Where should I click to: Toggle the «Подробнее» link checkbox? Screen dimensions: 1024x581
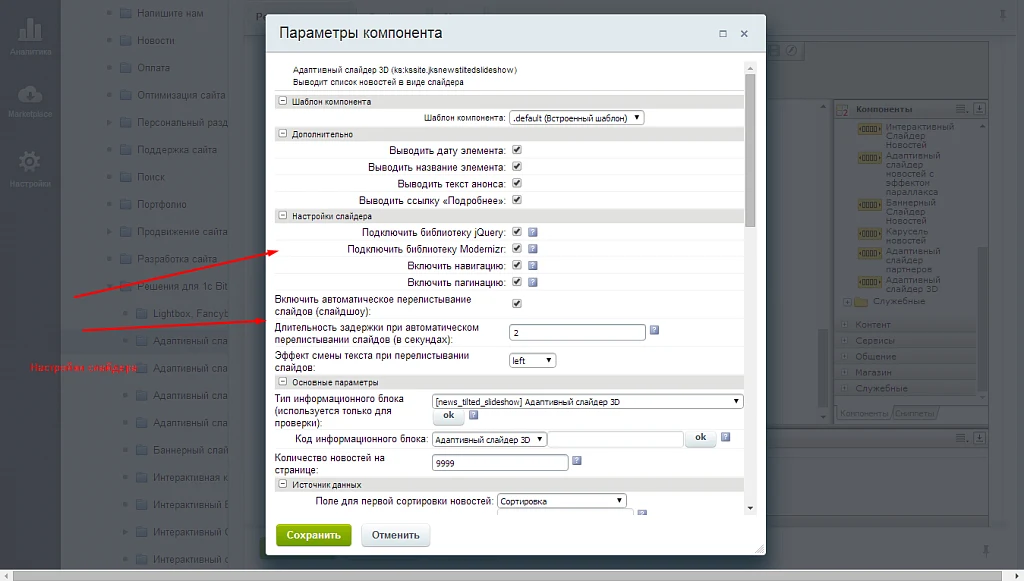(x=517, y=200)
